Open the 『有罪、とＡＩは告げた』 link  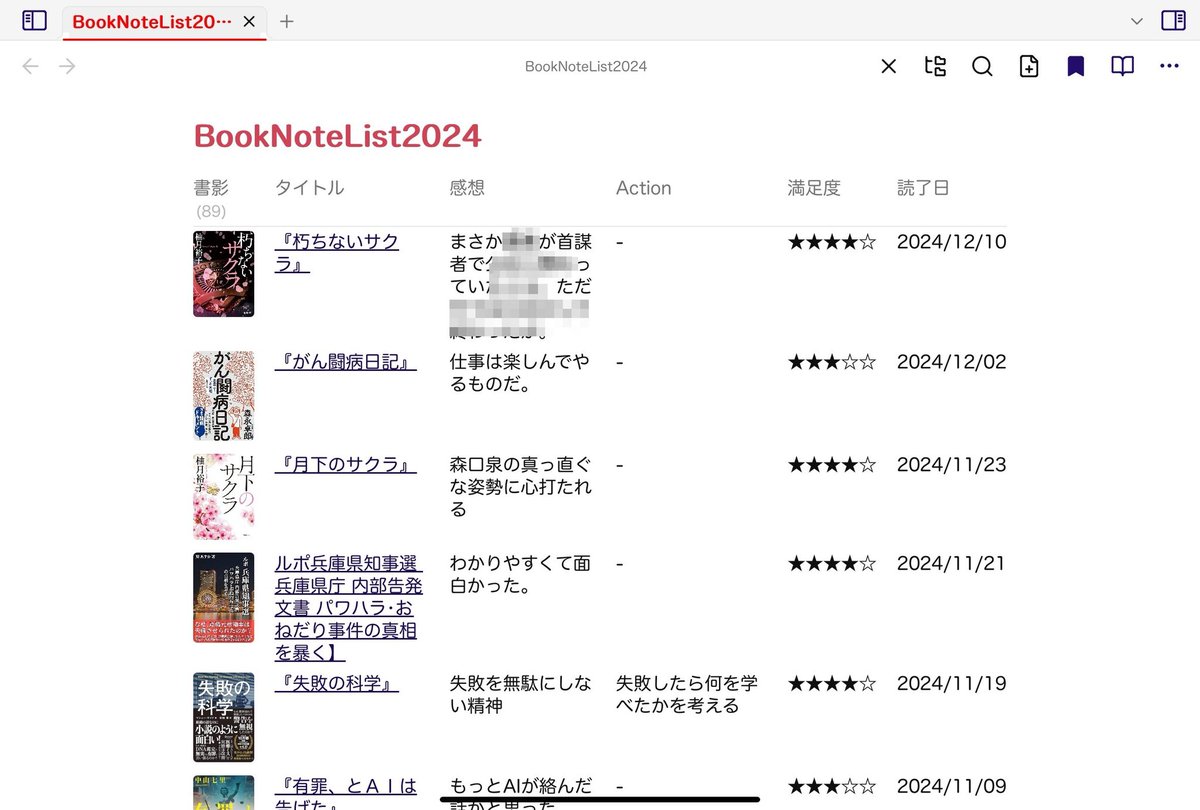346,794
